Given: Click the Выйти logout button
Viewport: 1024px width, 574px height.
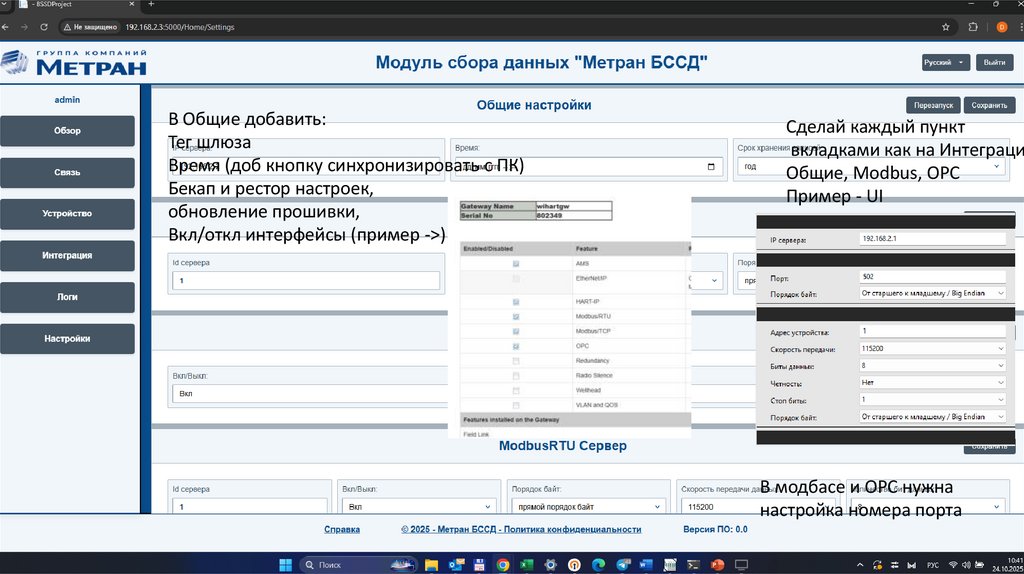Looking at the screenshot, I should tap(995, 62).
